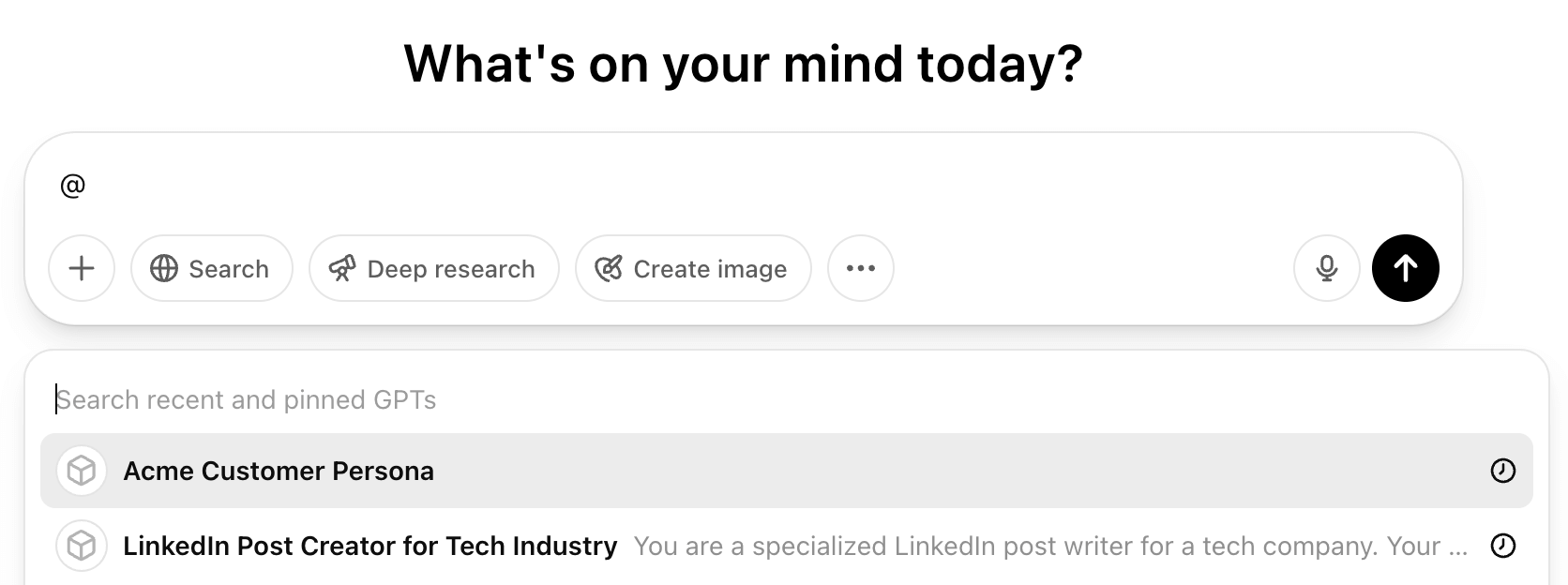Click the LinkedIn post writer description text
Screen dimensions: 1568x585
click(1051, 546)
